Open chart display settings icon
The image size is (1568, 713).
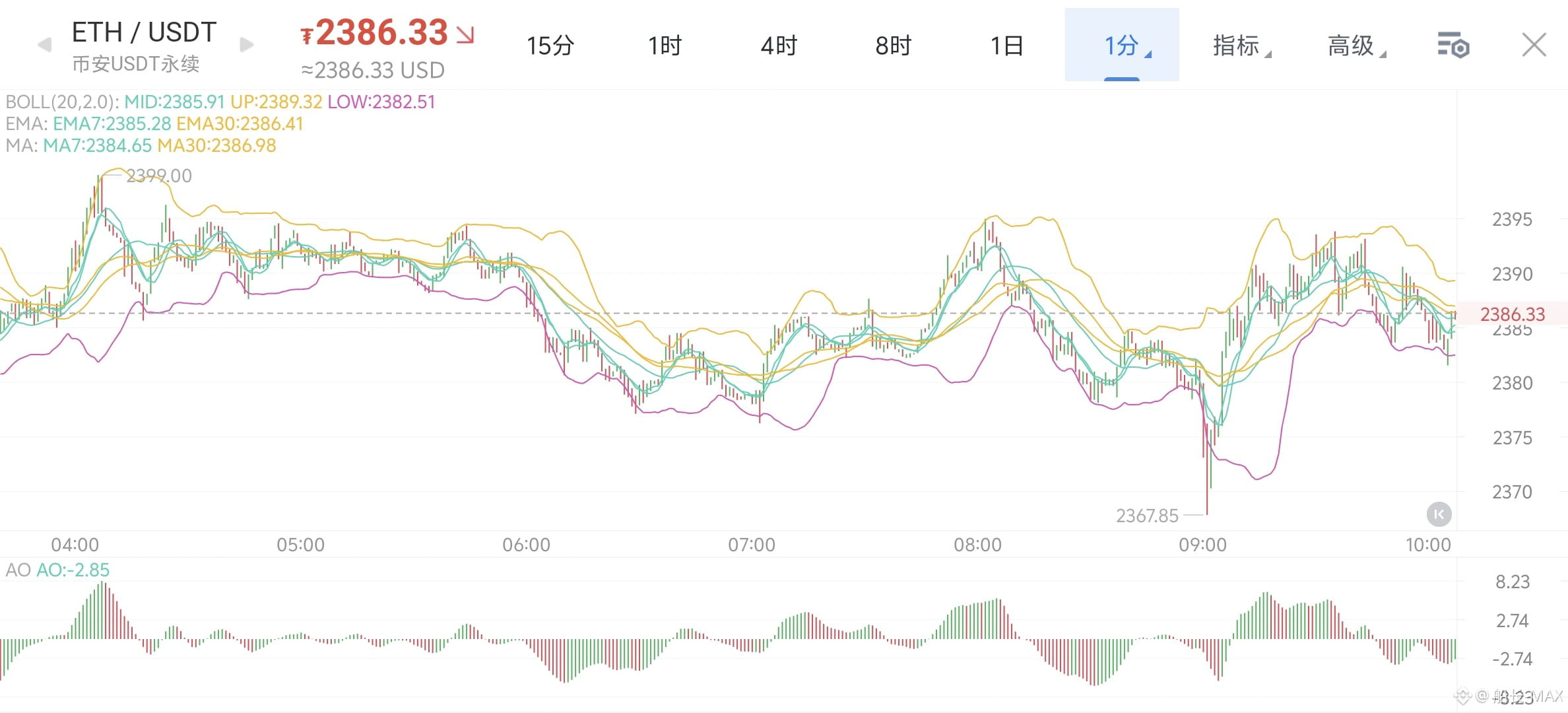[x=1453, y=46]
